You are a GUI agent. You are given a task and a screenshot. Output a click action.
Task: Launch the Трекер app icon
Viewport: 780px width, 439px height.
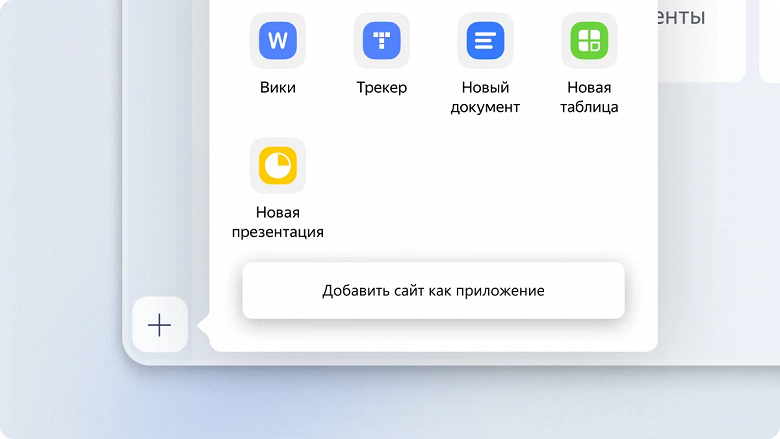pyautogui.click(x=382, y=40)
